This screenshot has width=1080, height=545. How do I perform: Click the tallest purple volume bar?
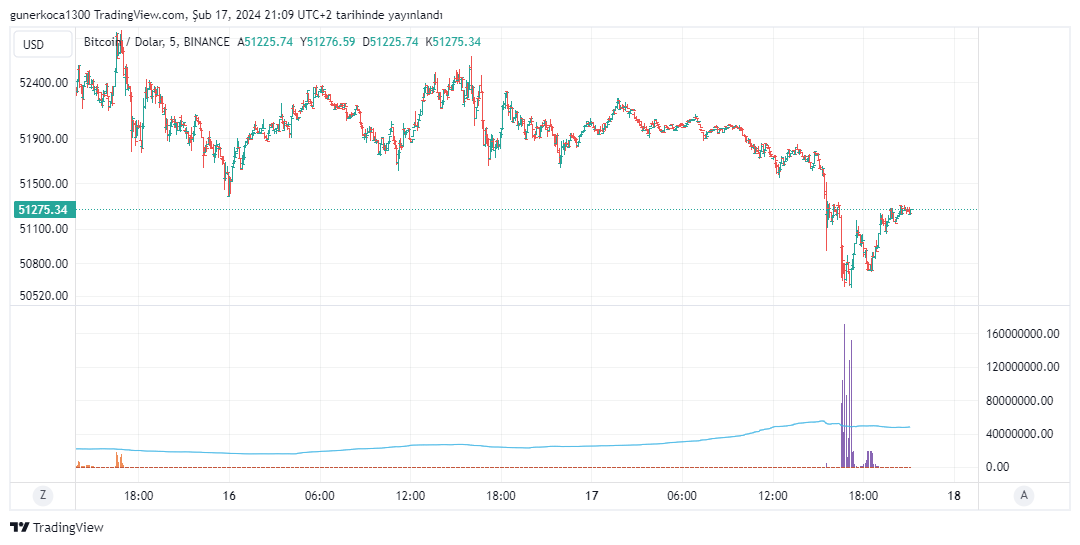coord(844,400)
